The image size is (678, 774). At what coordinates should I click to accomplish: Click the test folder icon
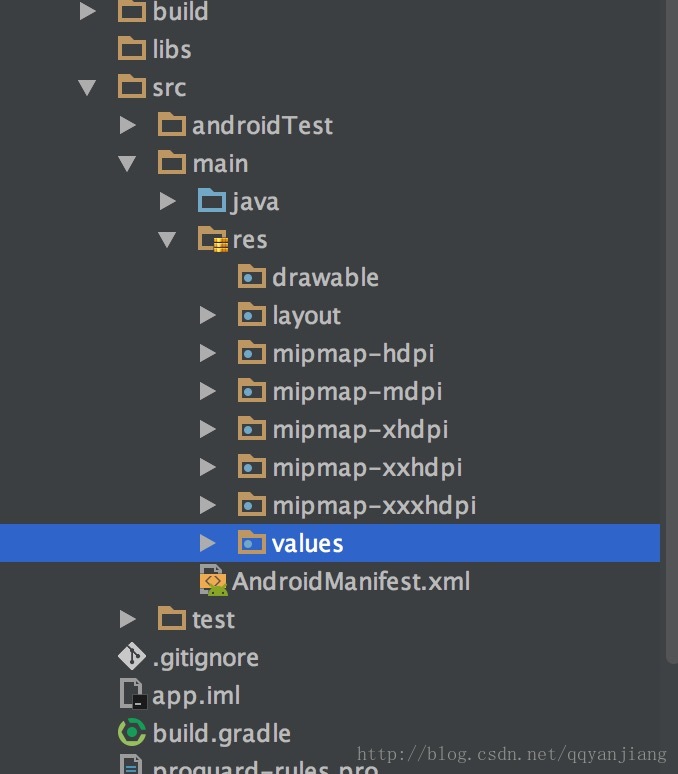click(172, 619)
